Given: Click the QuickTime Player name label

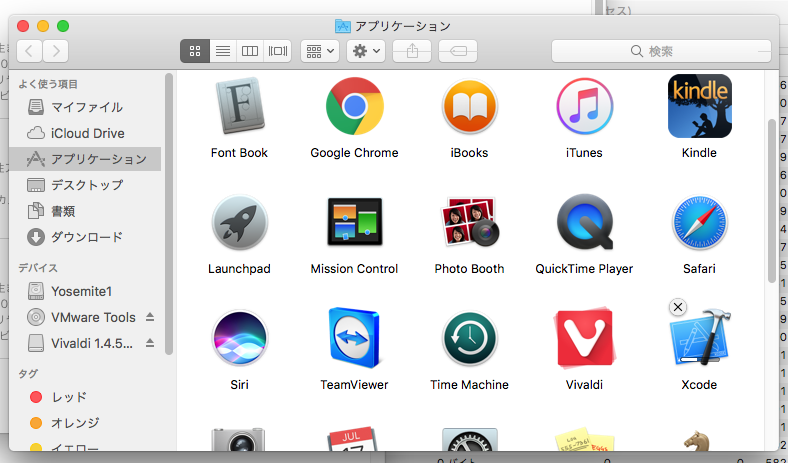Looking at the screenshot, I should (584, 269).
